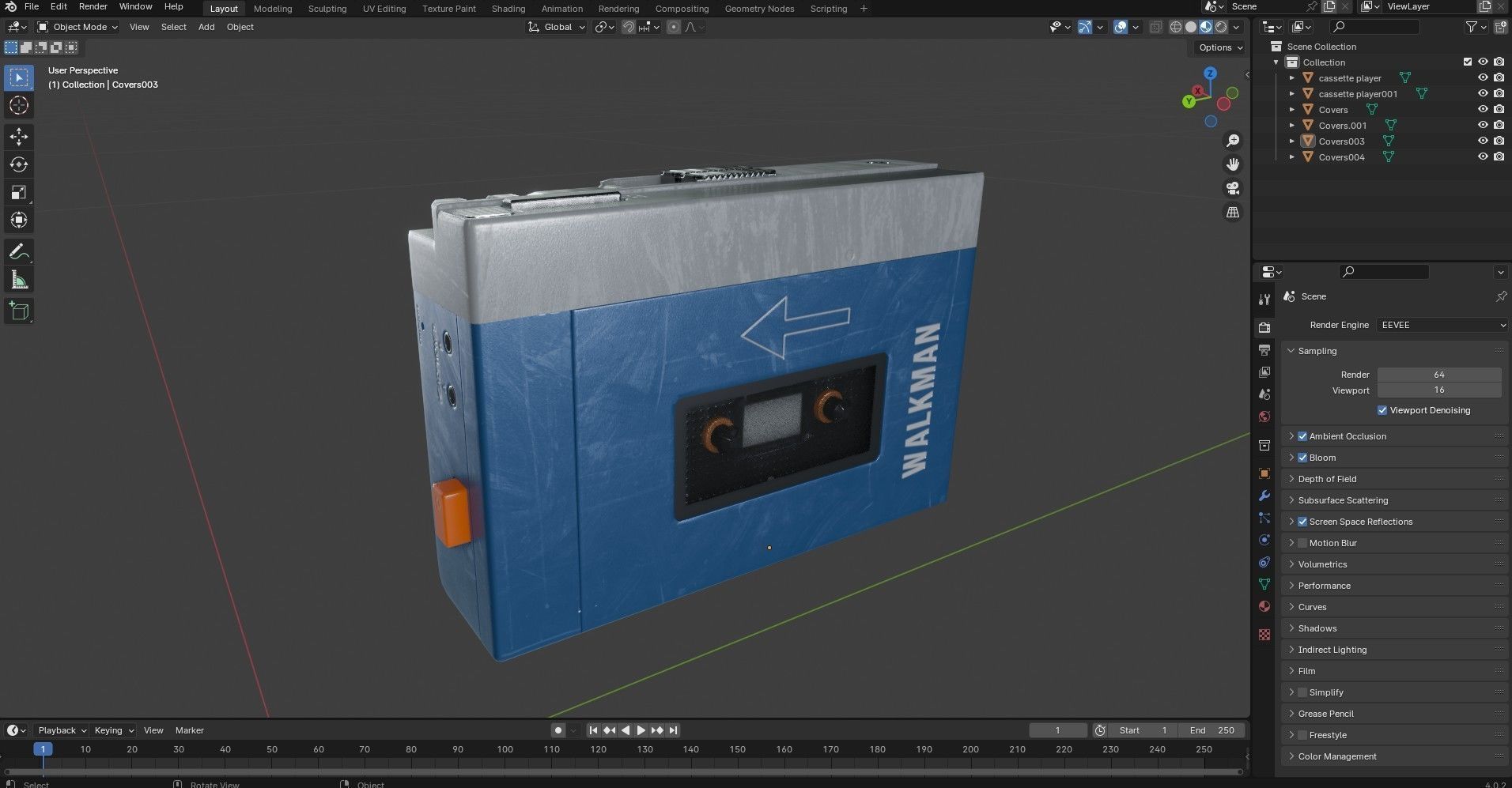The height and width of the screenshot is (788, 1512).
Task: Click the pan view hand icon
Action: pos(1232,164)
